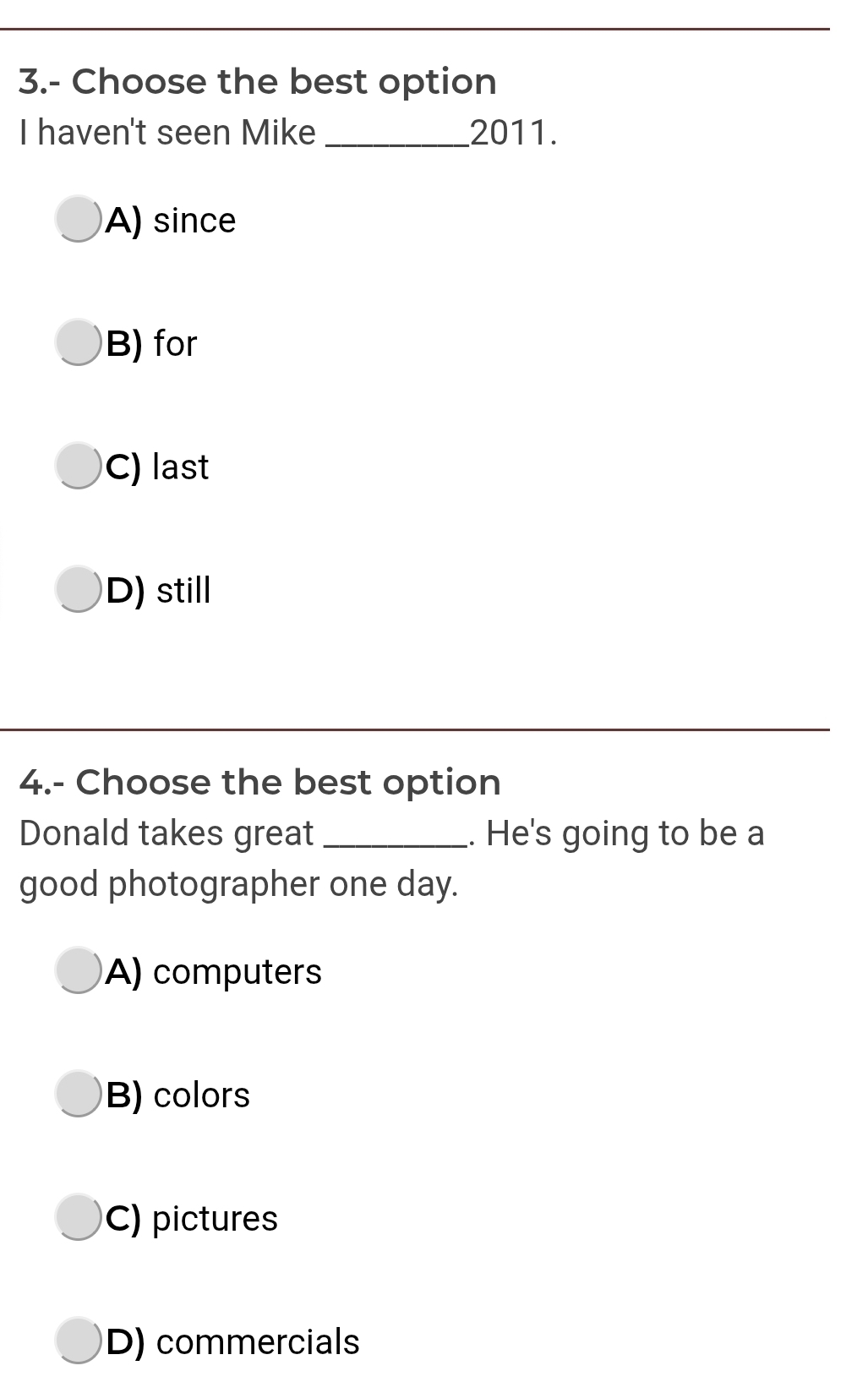868x1382 pixels.
Task: Click the sentence starting 'Donald takes great'
Action: point(167,833)
